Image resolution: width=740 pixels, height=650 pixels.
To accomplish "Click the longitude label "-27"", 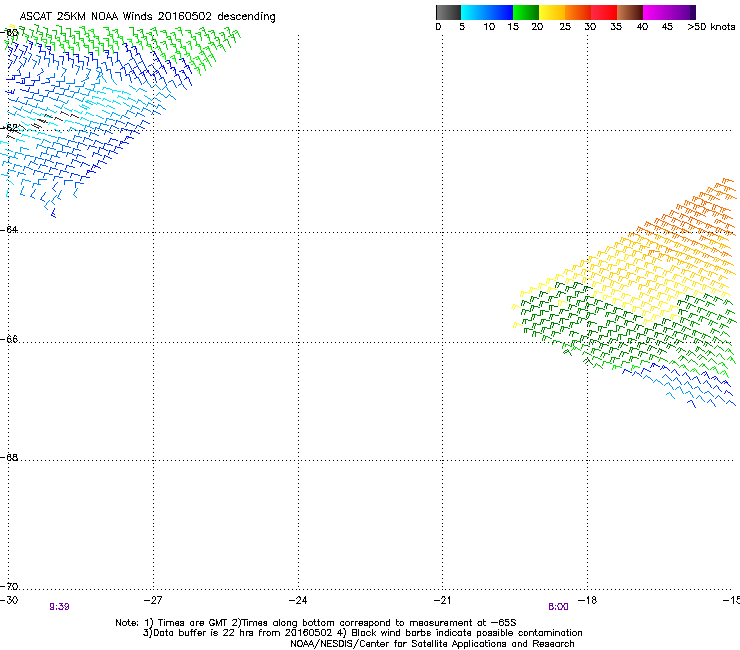I will (153, 600).
